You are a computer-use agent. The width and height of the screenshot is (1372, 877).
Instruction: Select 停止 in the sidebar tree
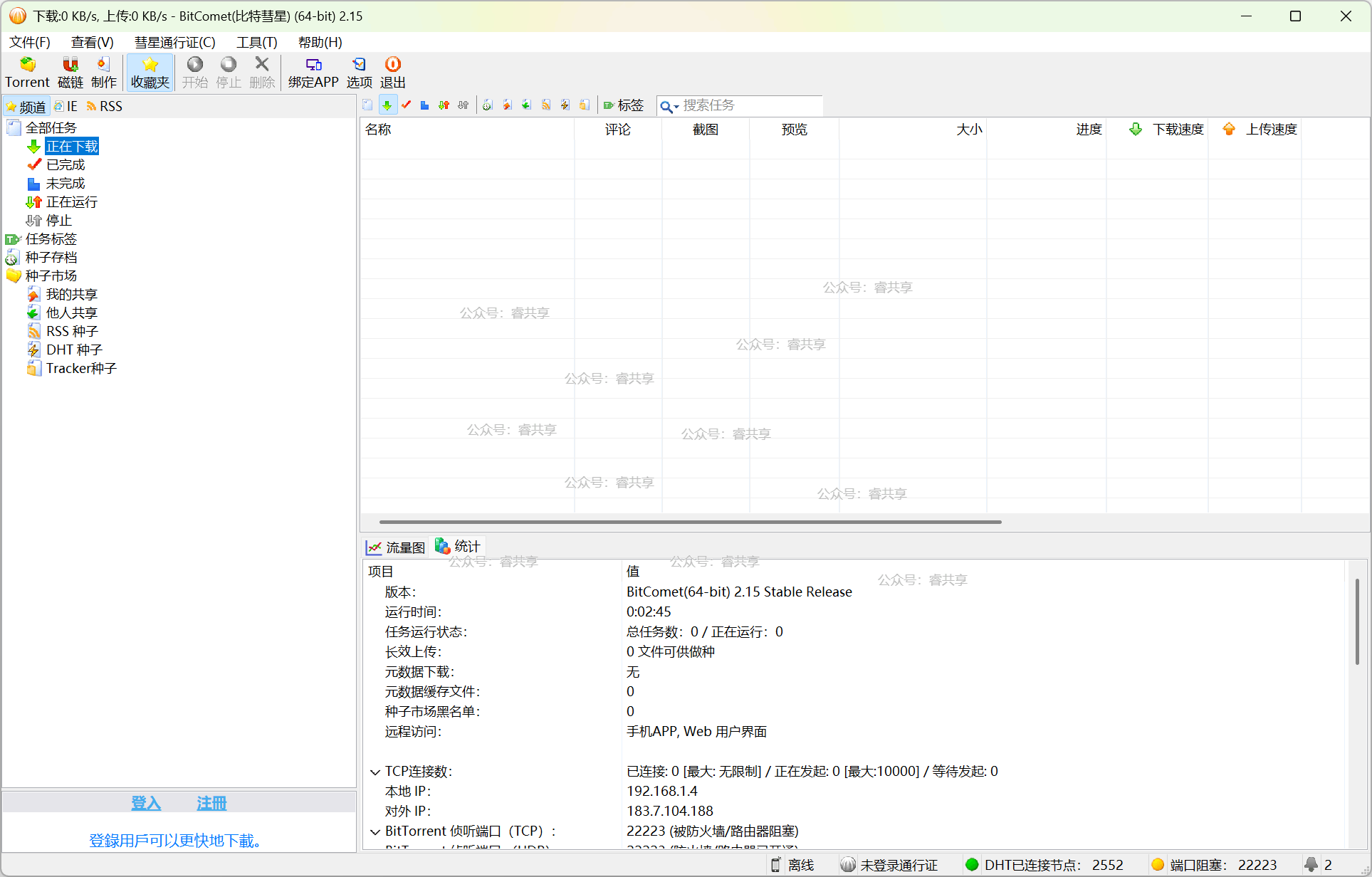(x=59, y=220)
